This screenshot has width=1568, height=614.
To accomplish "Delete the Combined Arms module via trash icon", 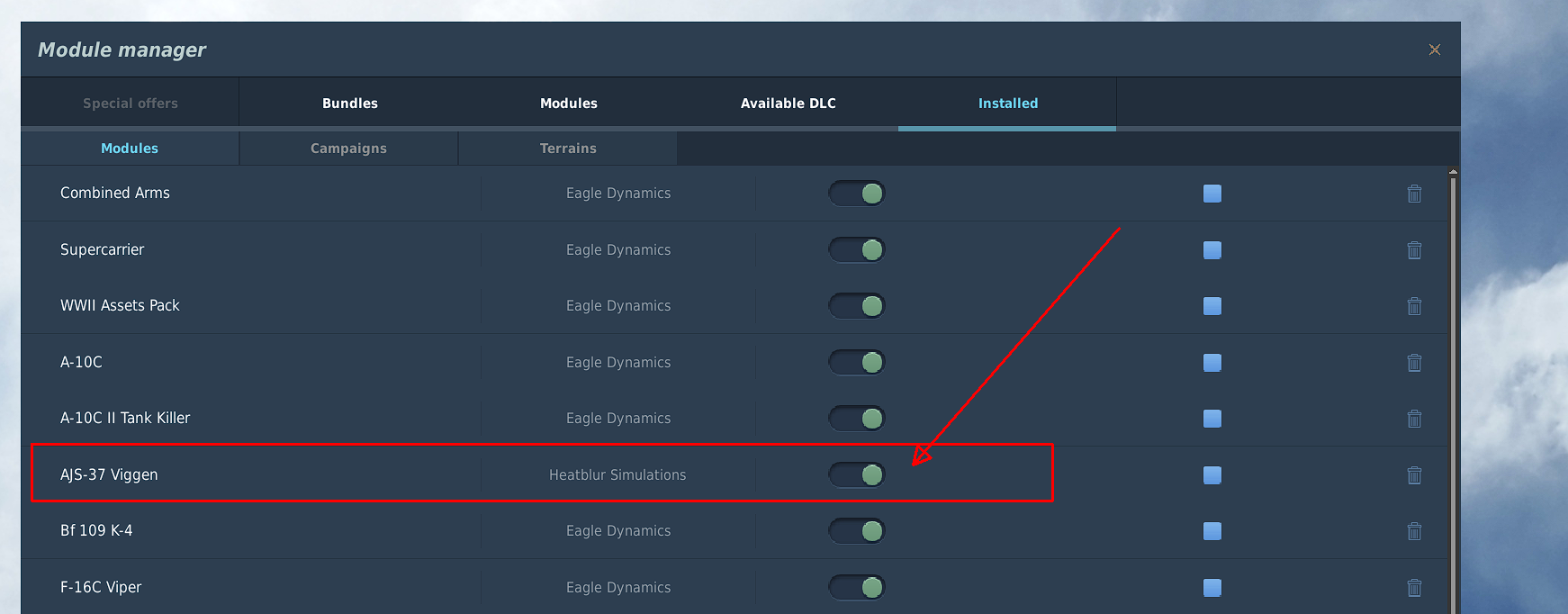I will point(1414,194).
